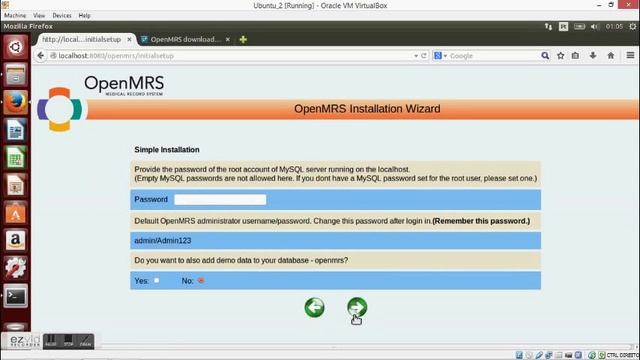Open the sound volume indicator
Image resolution: width=640 pixels, height=360 pixels.
(595, 27)
